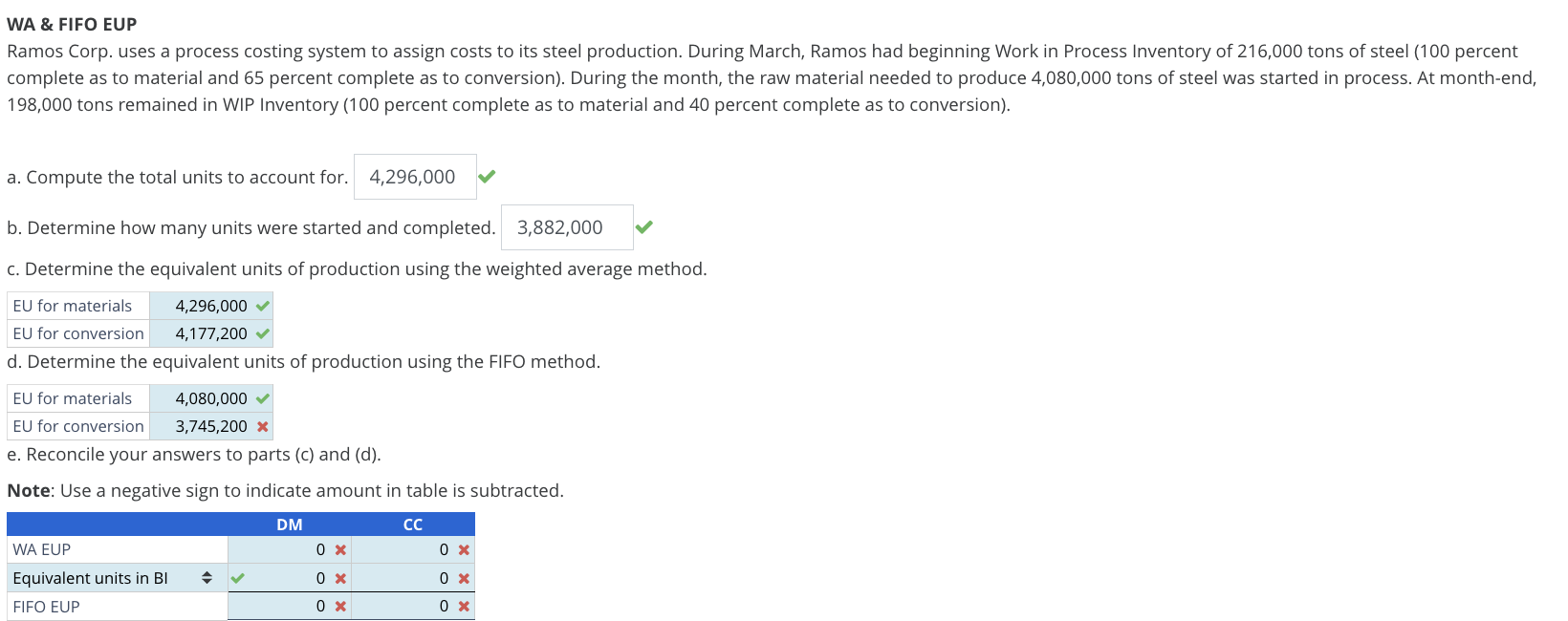
Task: Click Equivalent units in BI DM cell
Action: 290,578
